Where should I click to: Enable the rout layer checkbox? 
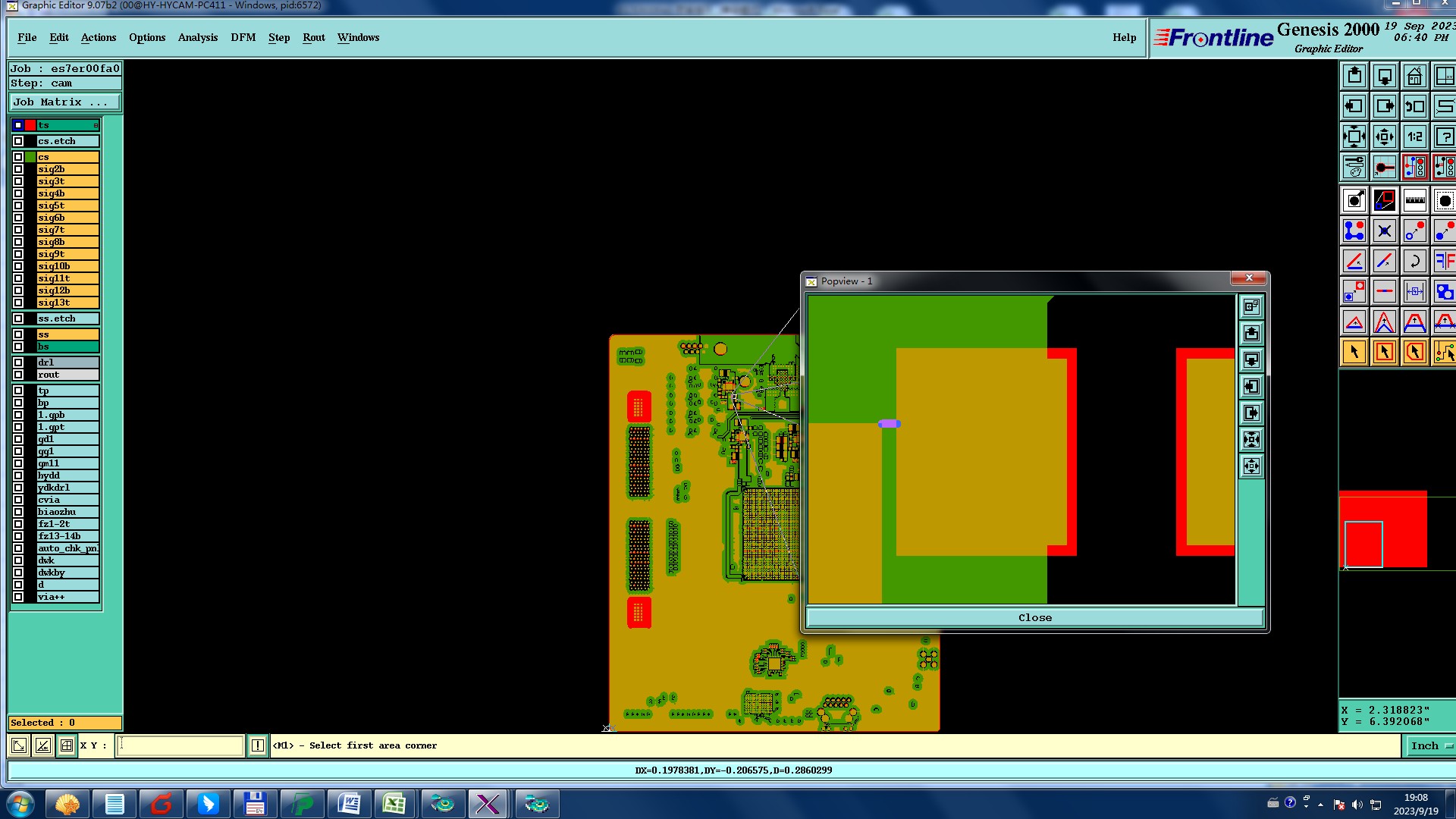coord(18,375)
